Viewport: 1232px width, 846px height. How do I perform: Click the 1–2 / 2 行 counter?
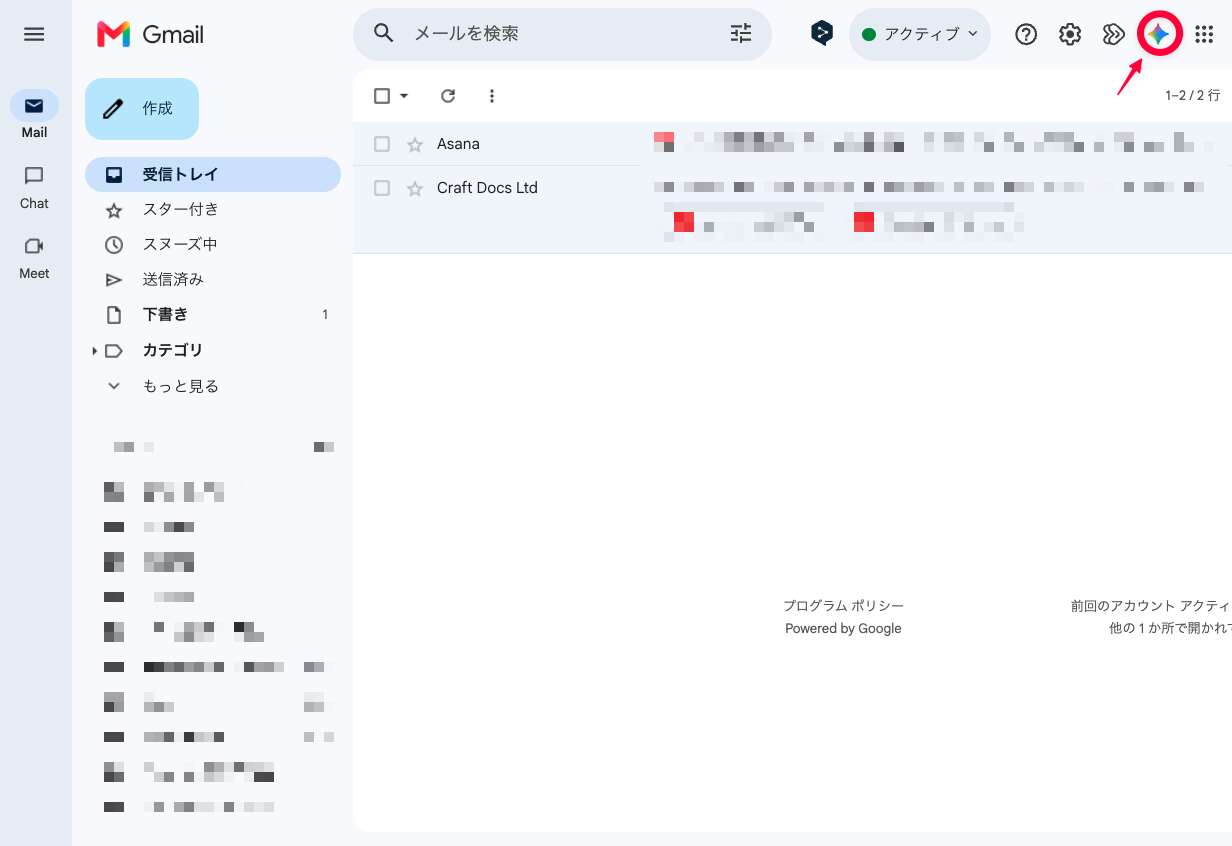[x=1192, y=96]
